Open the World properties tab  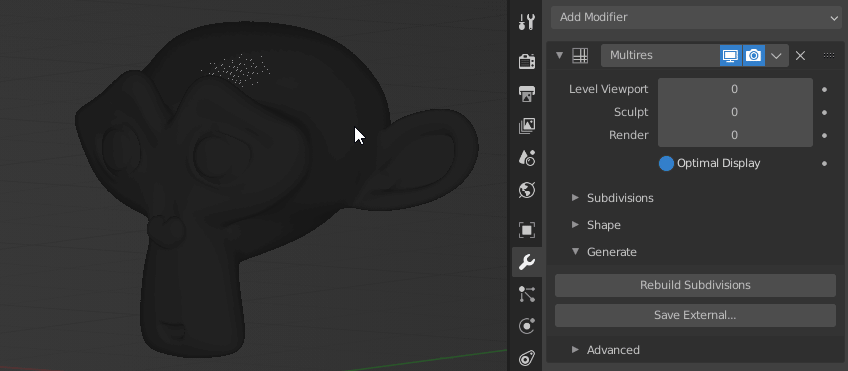526,190
